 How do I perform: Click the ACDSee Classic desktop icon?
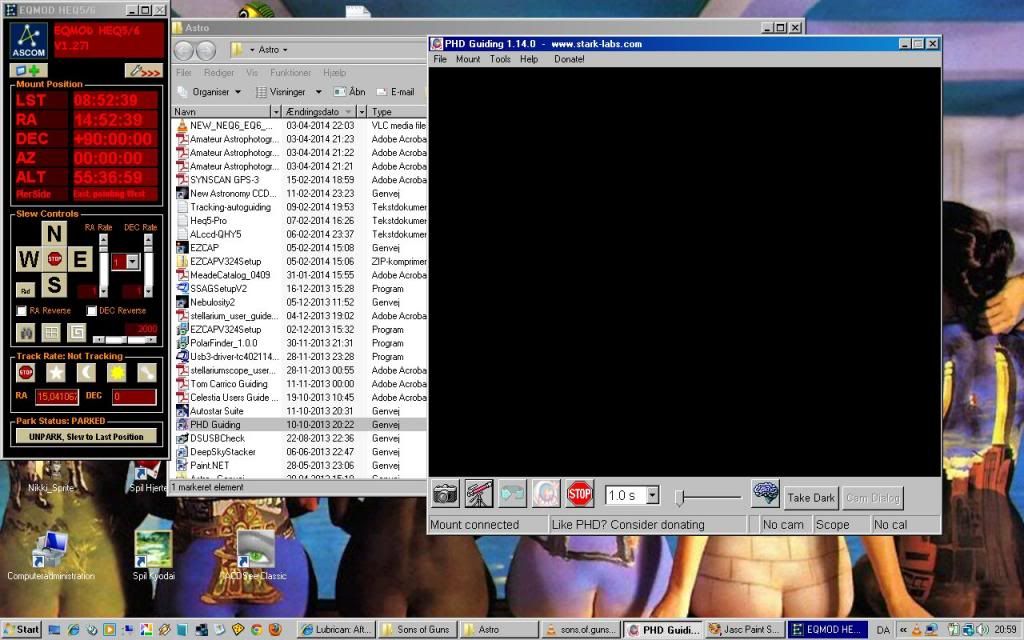253,556
